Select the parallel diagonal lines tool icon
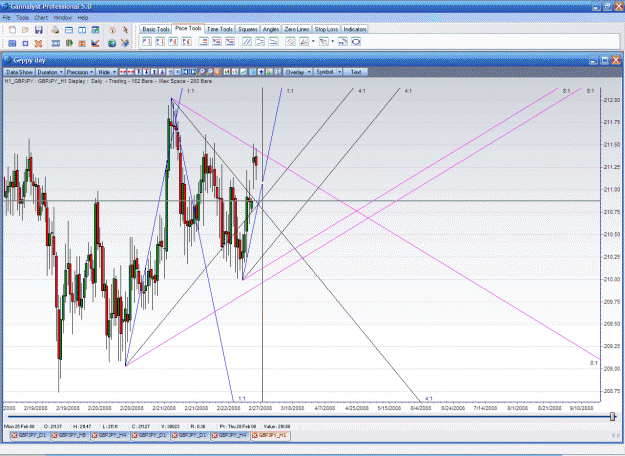Screen dimensions: 625x456 point(247,41)
